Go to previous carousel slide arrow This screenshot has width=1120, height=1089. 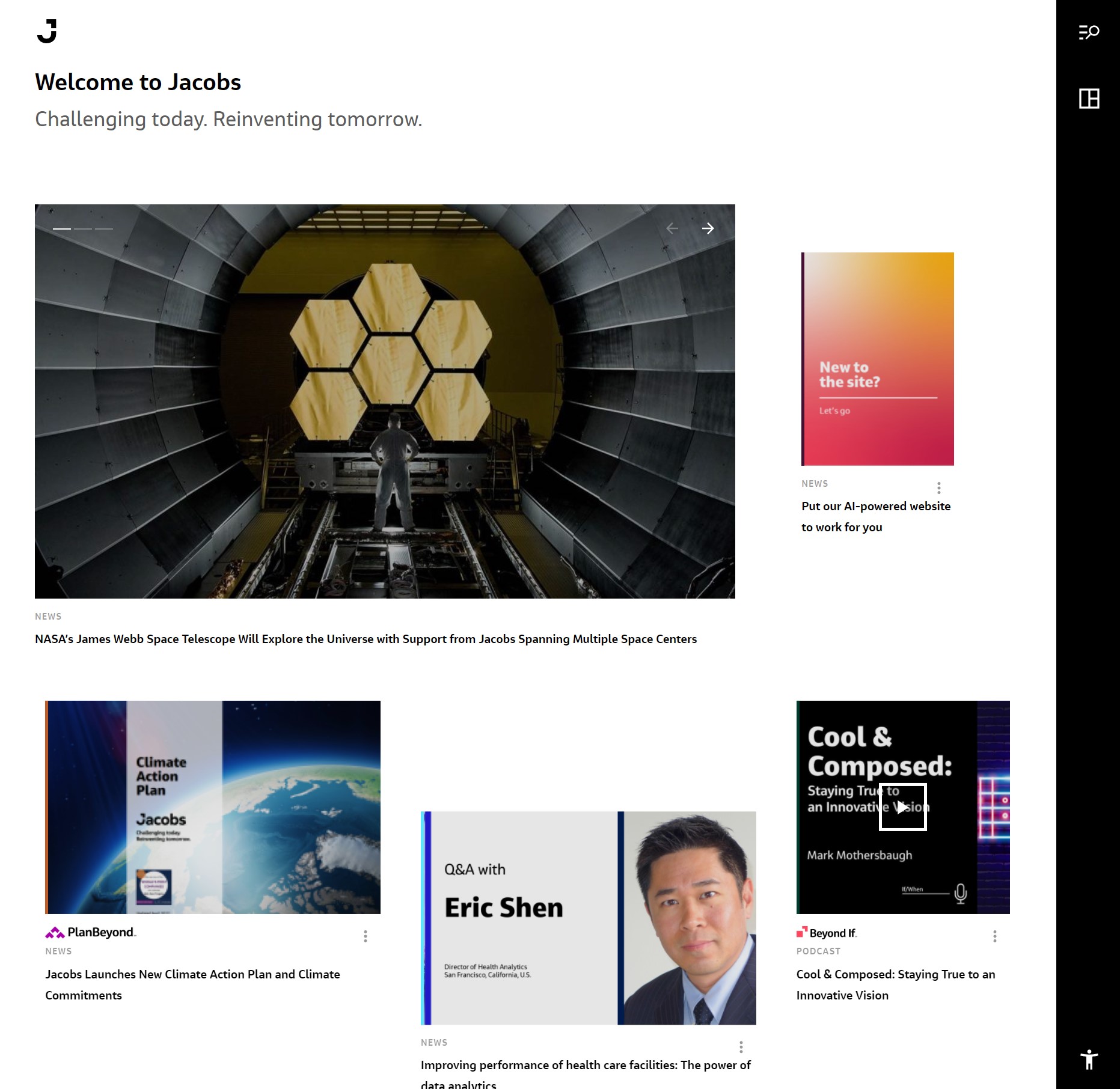point(672,228)
